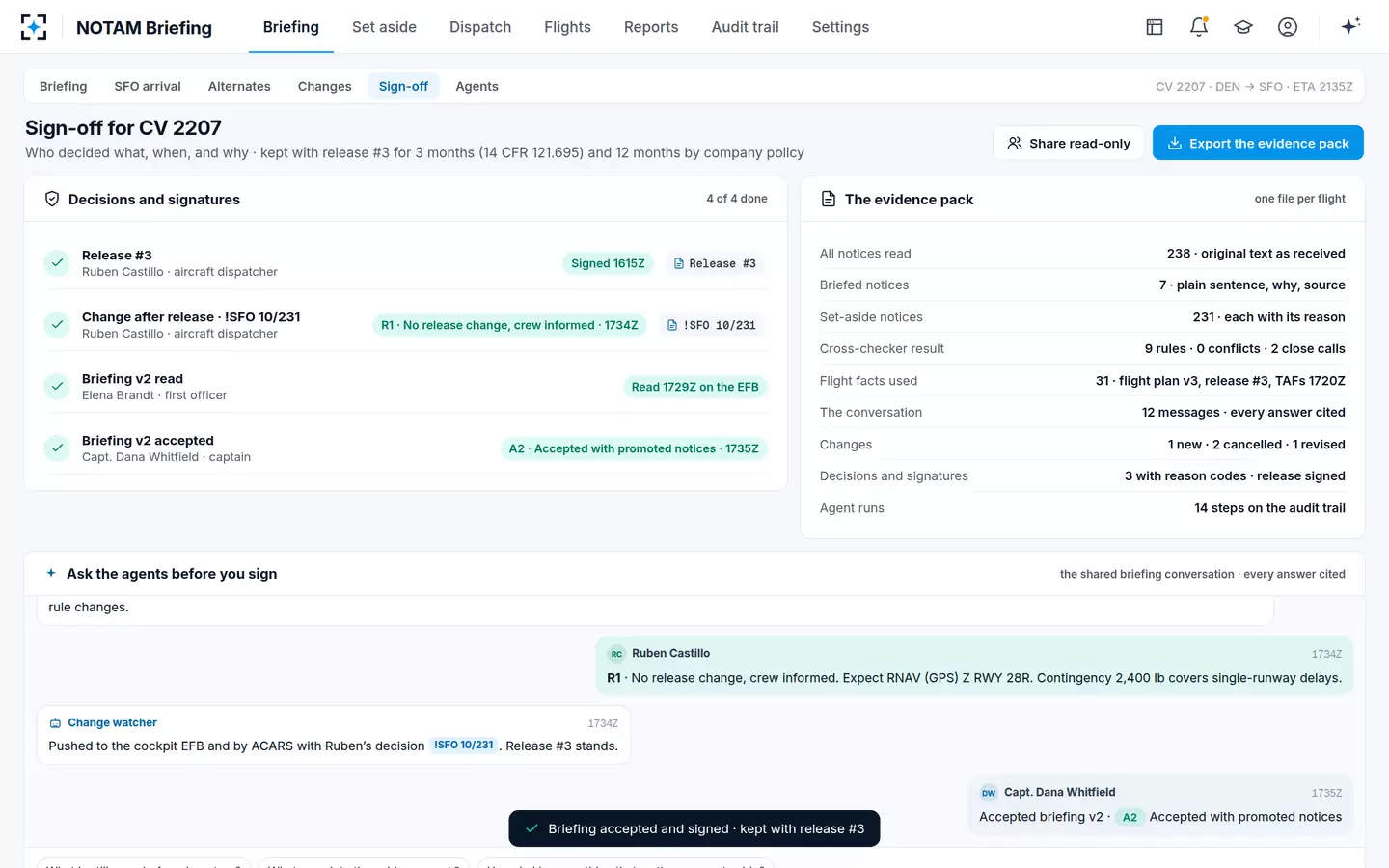Click the DW avatar for Capt. Dana Whitfield
Screen dimensions: 1389x868
(x=989, y=793)
